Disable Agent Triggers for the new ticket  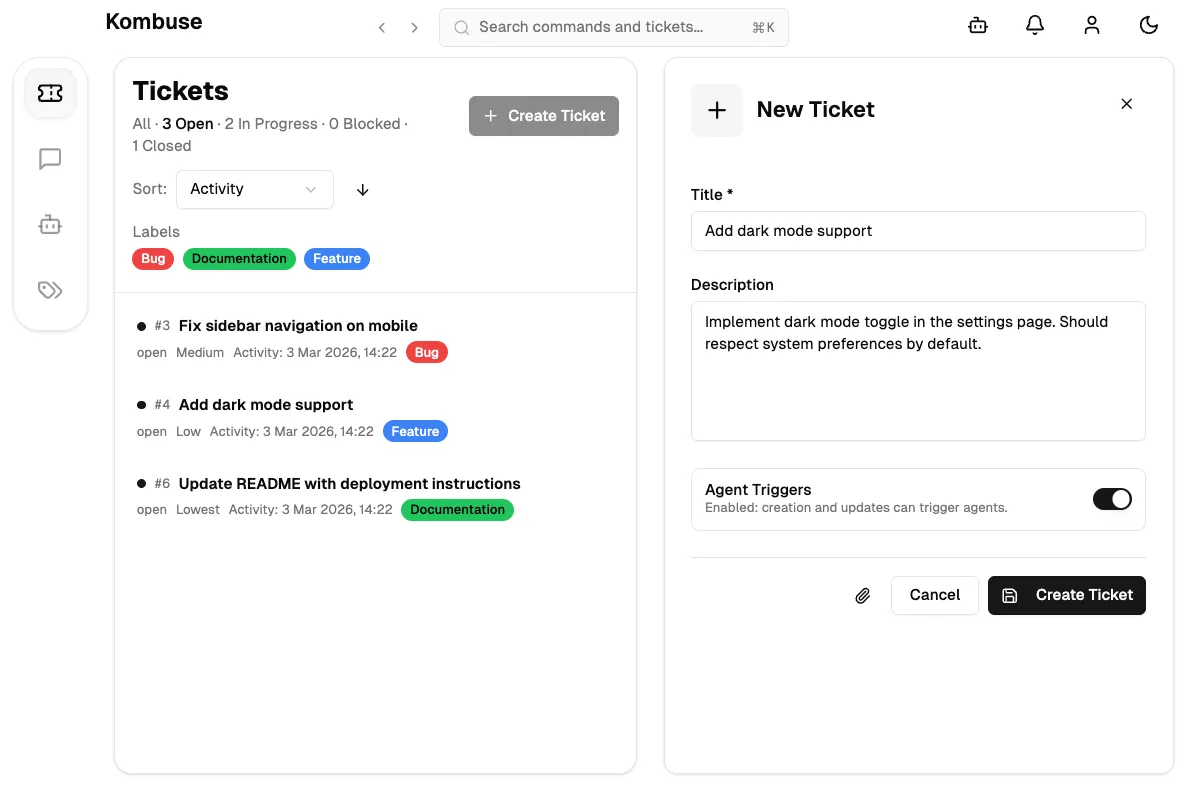click(x=1112, y=498)
